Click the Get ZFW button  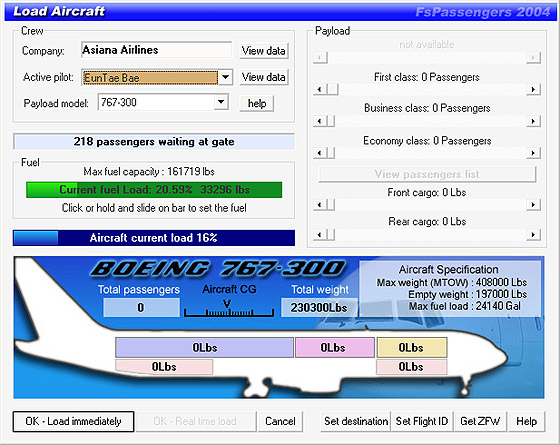[x=480, y=421]
